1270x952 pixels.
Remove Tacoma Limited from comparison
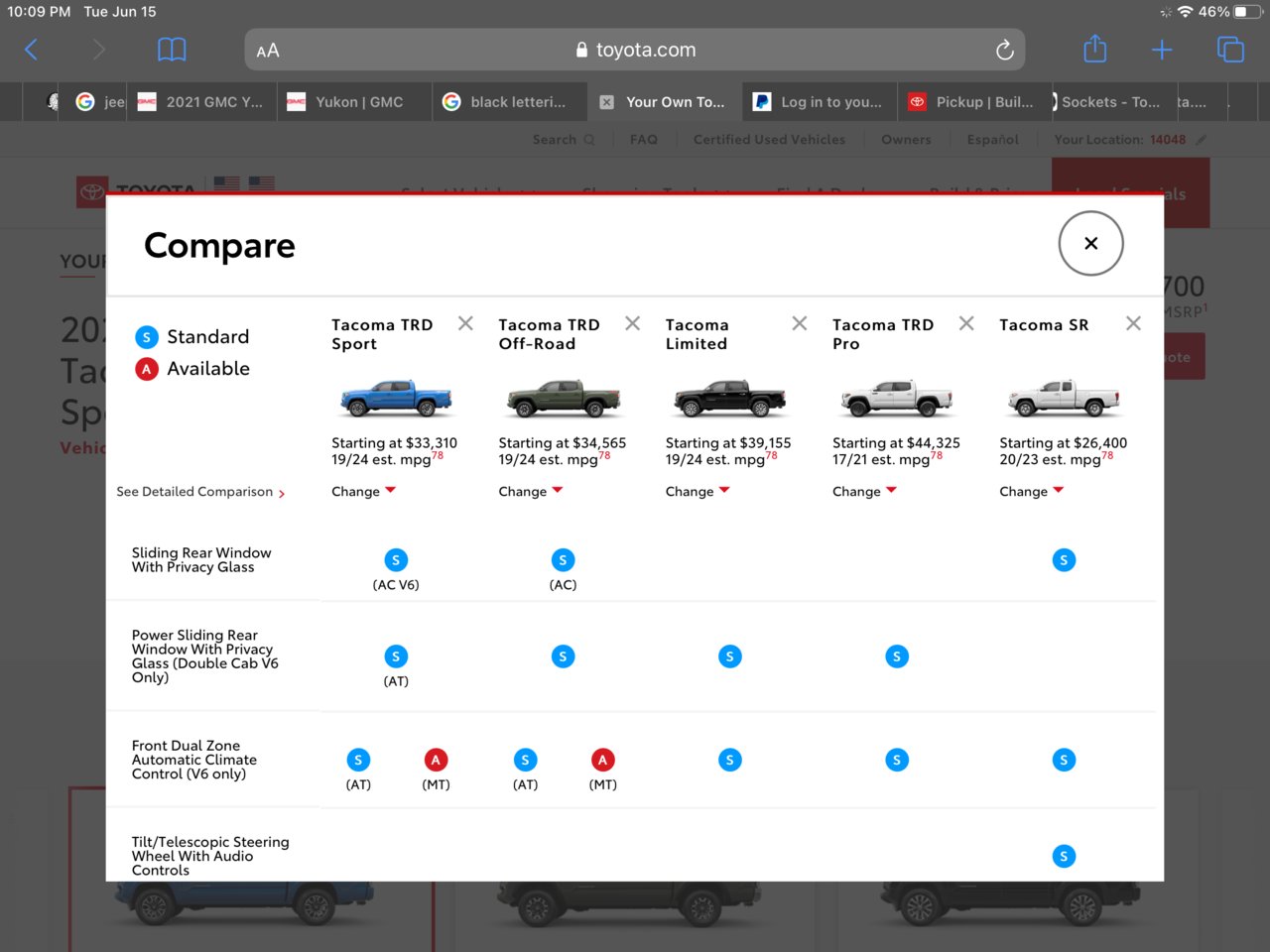[800, 323]
